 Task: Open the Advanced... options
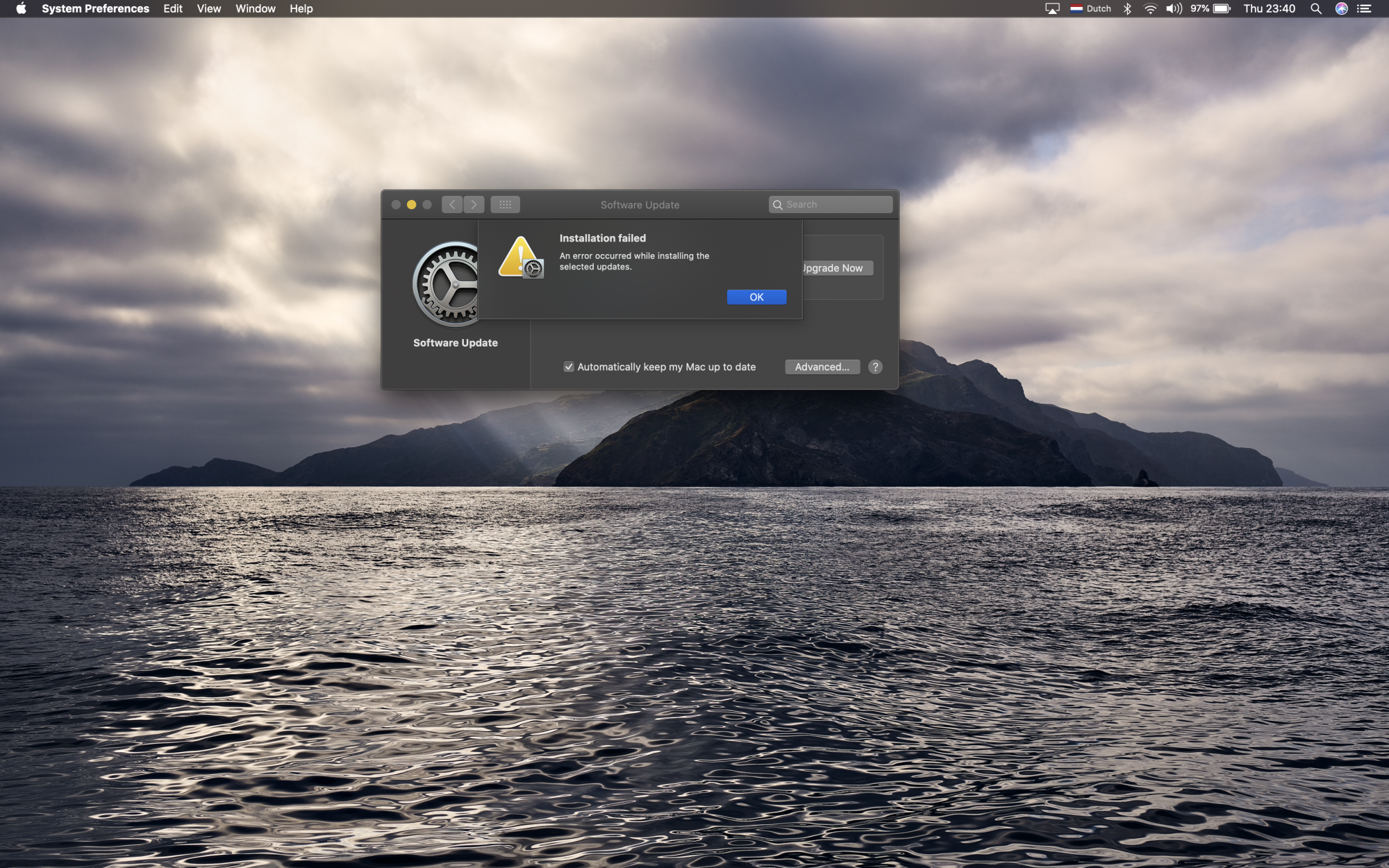tap(822, 367)
